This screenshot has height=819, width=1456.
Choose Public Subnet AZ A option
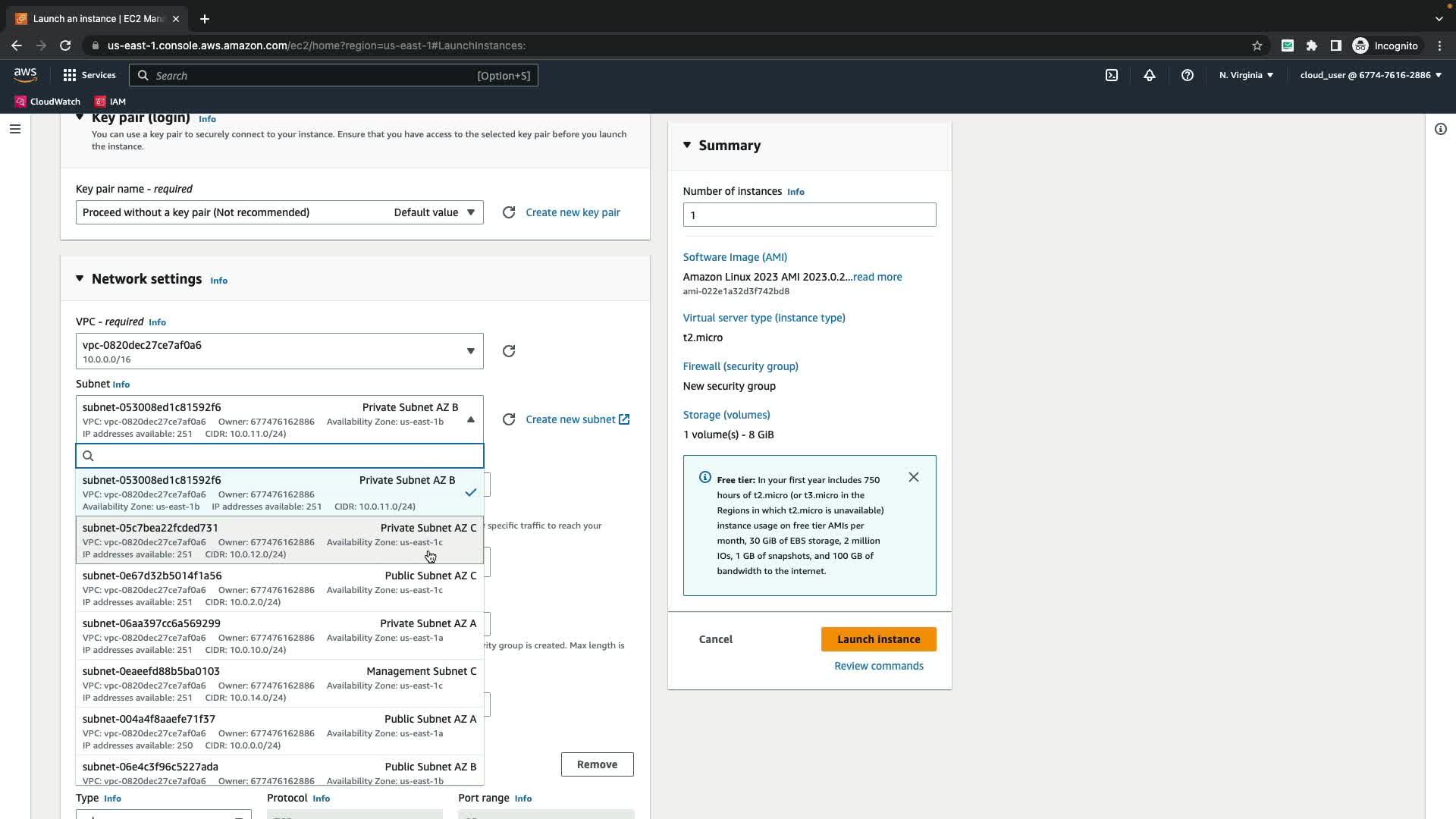279,731
